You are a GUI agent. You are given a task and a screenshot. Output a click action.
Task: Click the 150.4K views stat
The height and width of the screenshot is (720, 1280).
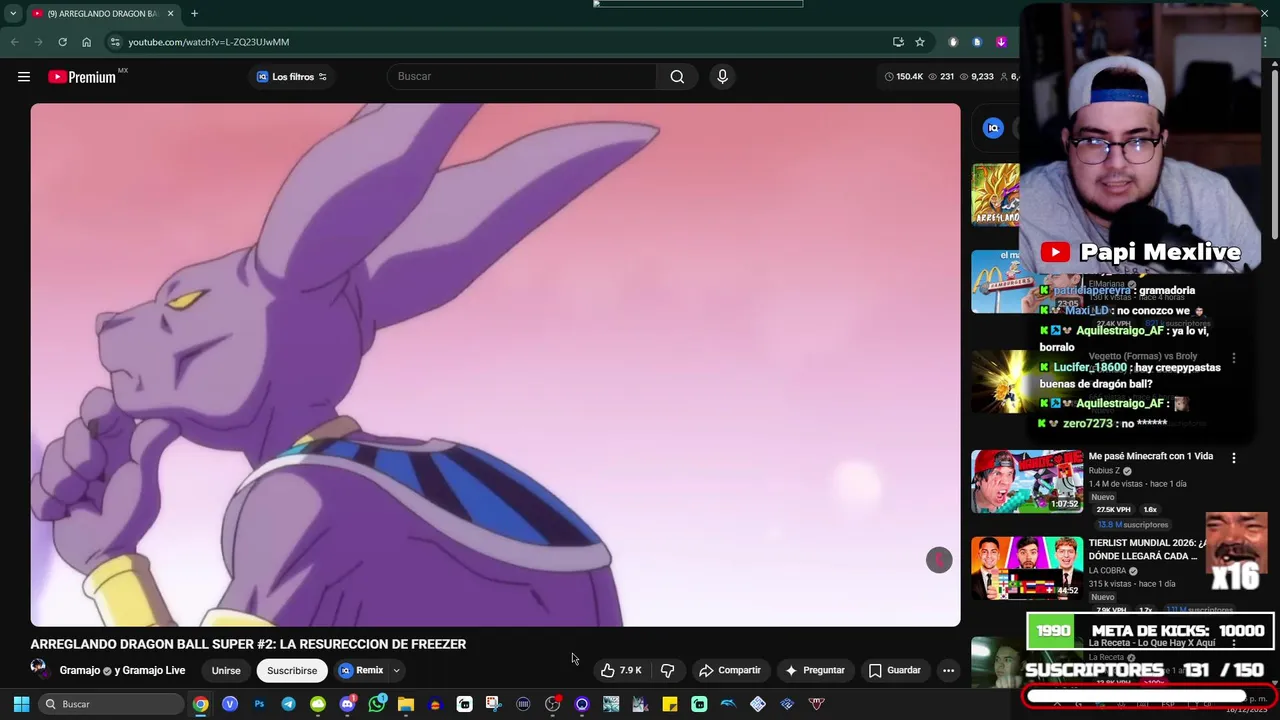(904, 77)
